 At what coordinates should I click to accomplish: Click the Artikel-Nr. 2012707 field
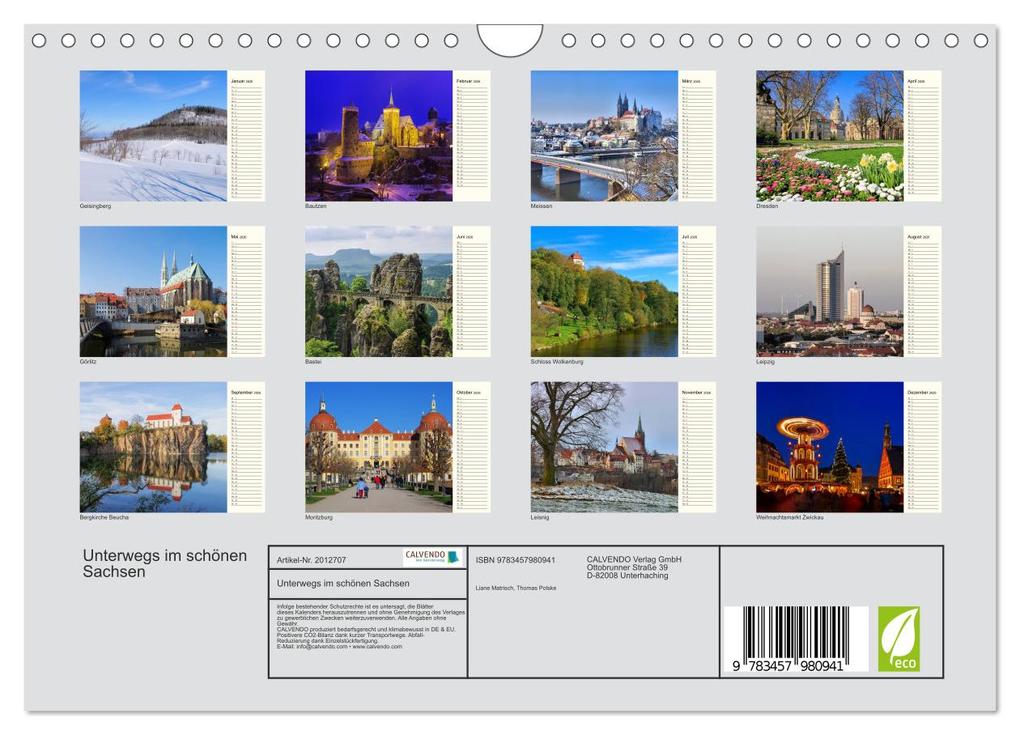pyautogui.click(x=312, y=560)
